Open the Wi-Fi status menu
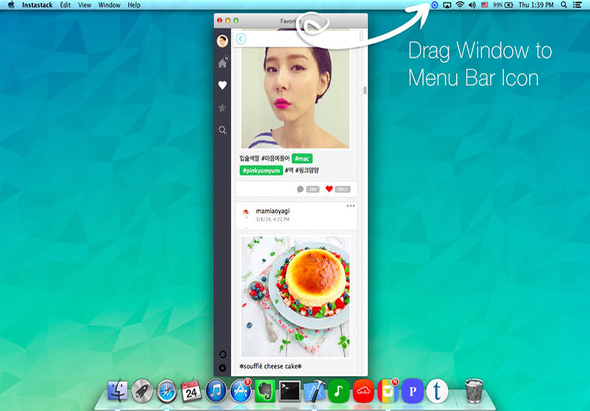590x411 pixels. tap(459, 5)
